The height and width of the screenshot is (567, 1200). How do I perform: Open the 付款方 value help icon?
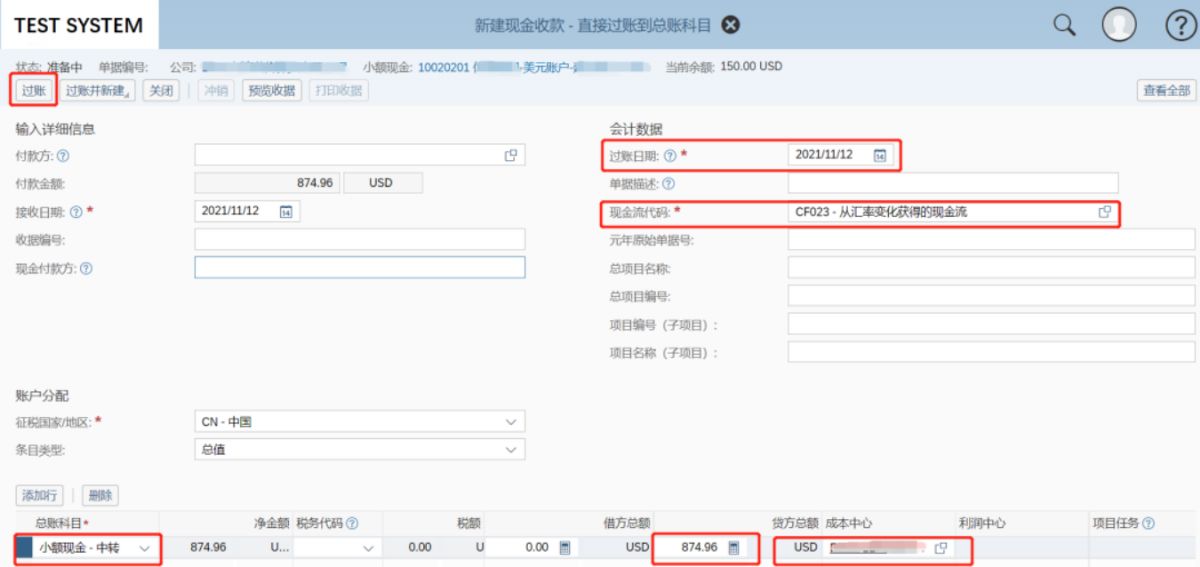[x=511, y=155]
